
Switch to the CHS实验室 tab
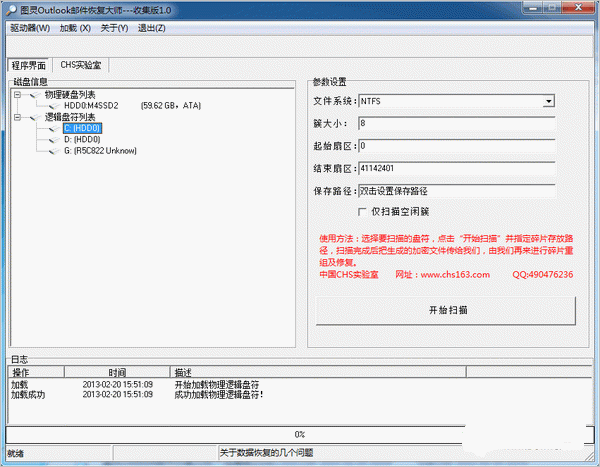tap(81, 65)
